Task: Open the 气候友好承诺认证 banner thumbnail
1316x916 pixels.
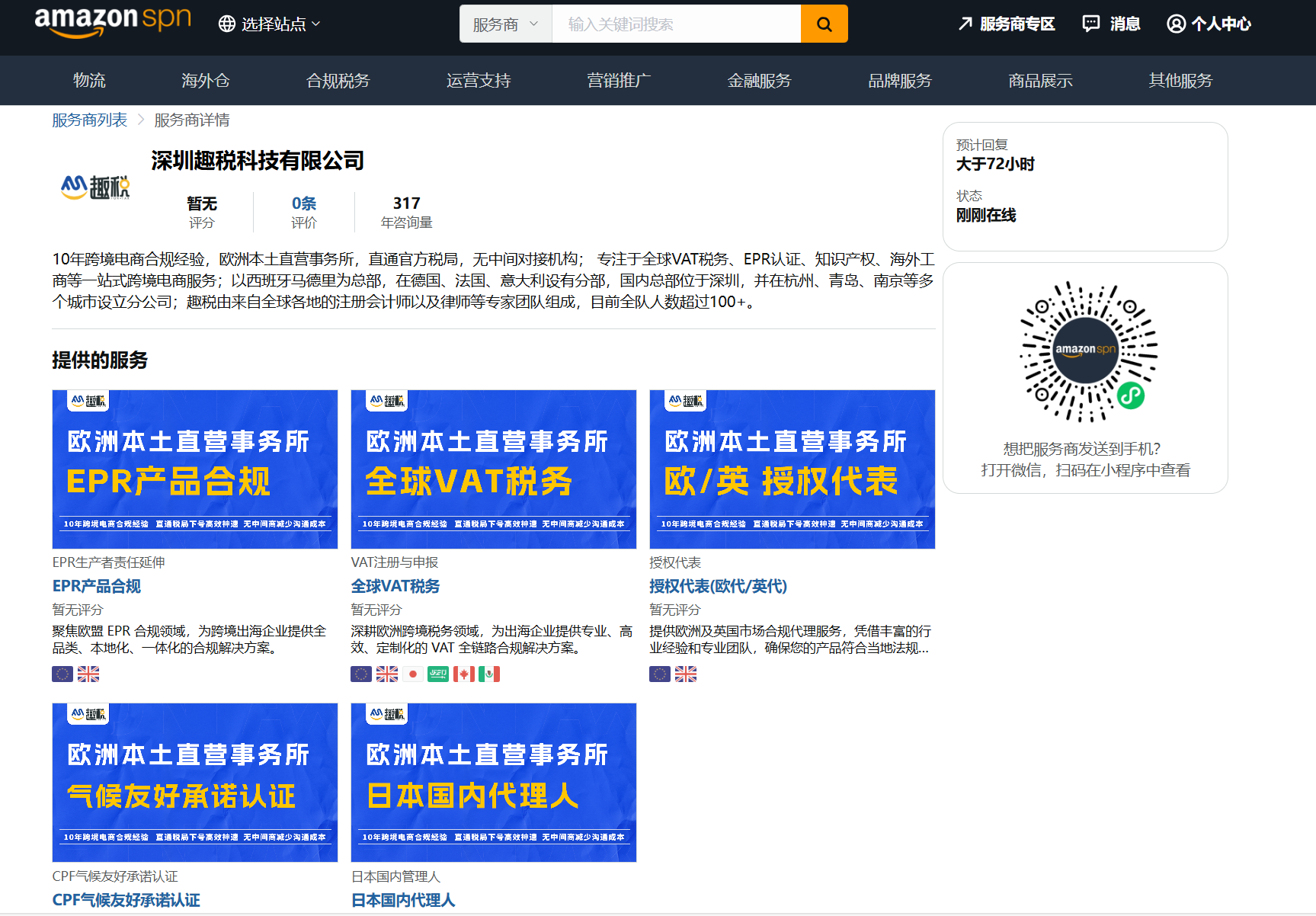Action: pos(194,783)
